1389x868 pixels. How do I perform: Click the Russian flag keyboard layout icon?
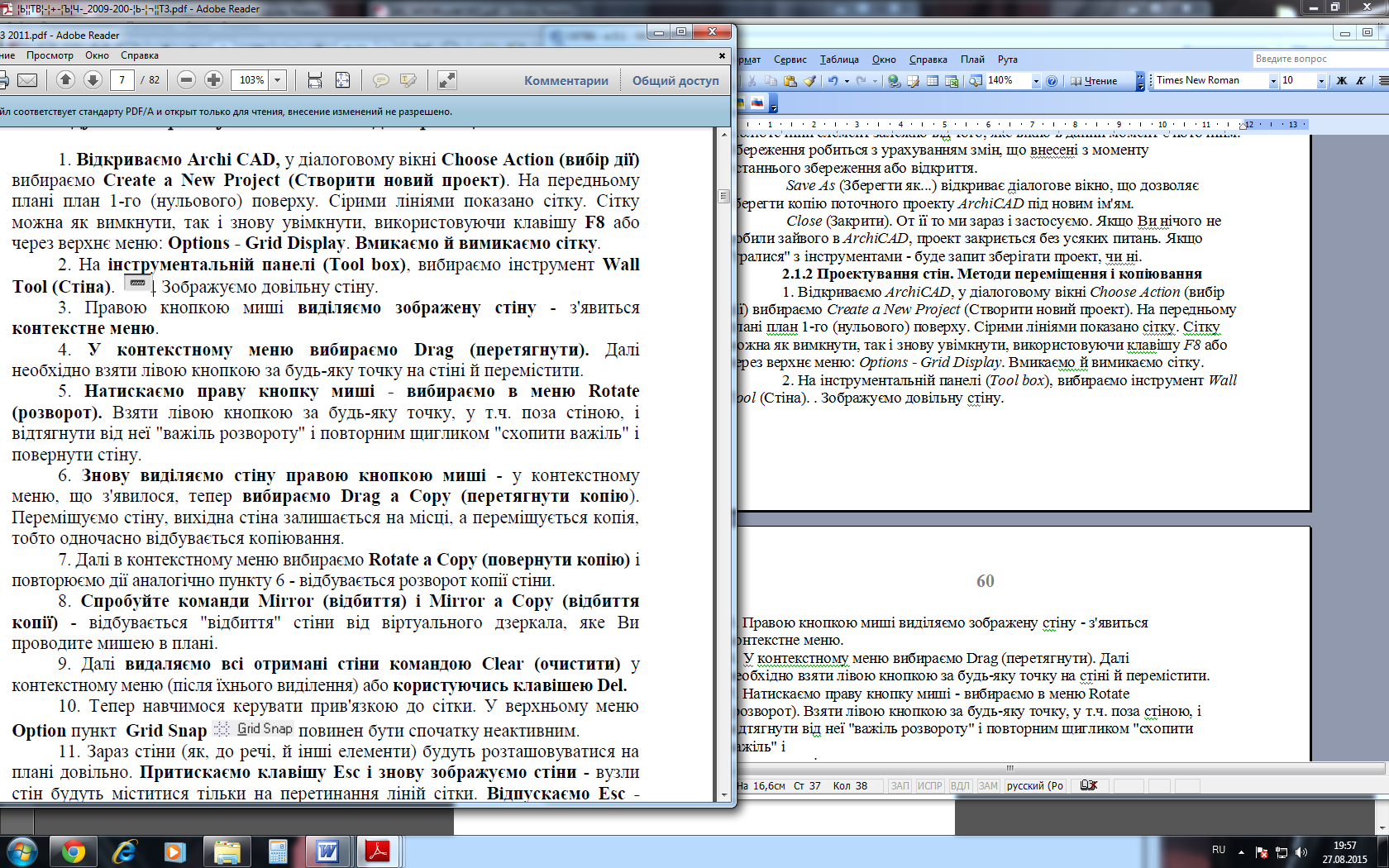757,103
